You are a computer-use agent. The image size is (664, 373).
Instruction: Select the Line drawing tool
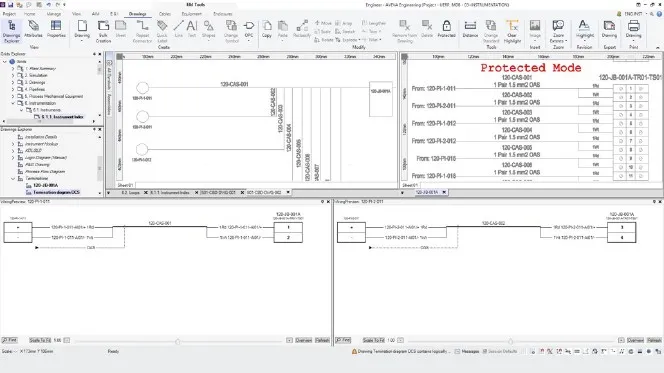178,29
